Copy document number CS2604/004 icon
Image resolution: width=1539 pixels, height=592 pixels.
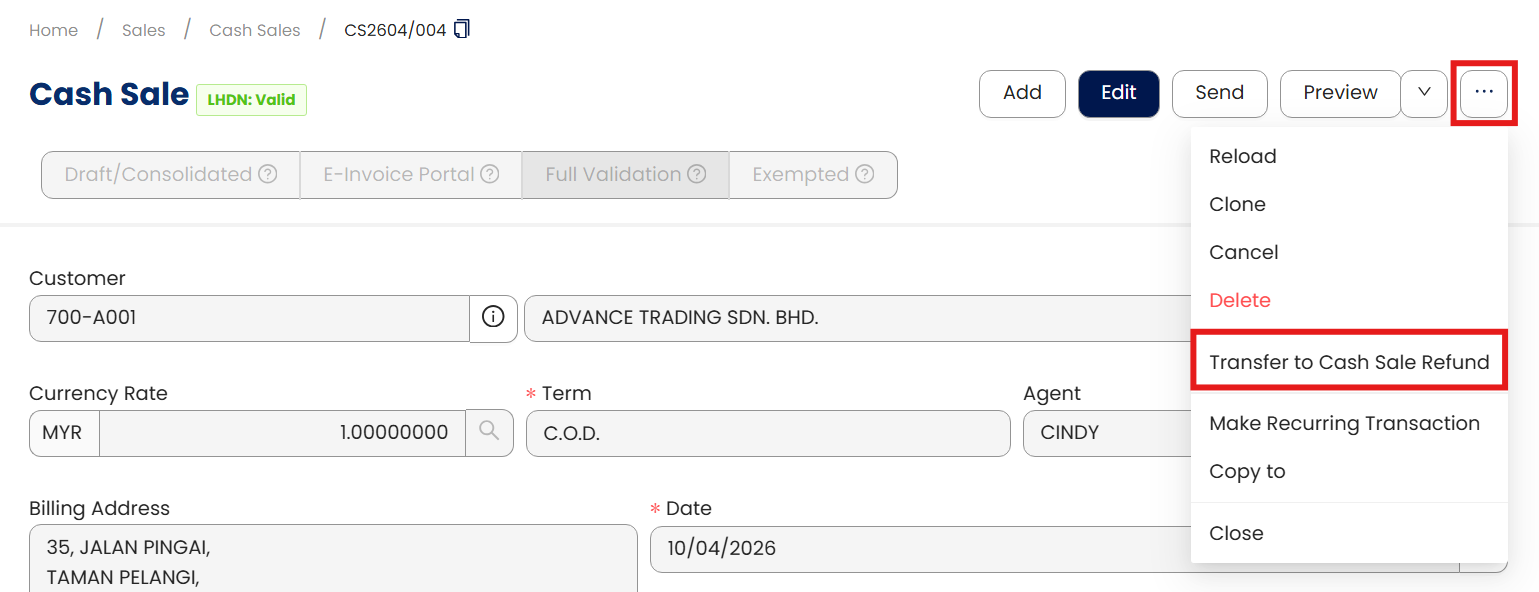[461, 30]
